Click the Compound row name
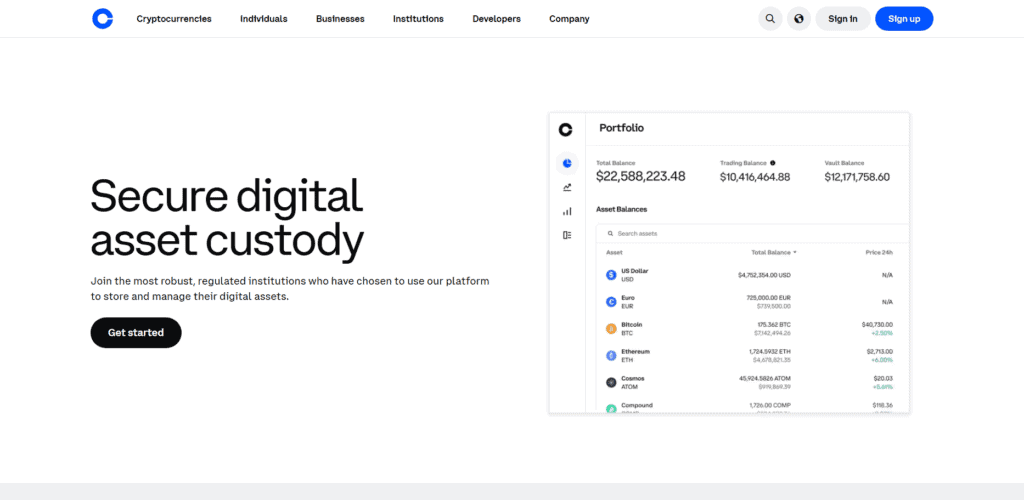 tap(637, 405)
